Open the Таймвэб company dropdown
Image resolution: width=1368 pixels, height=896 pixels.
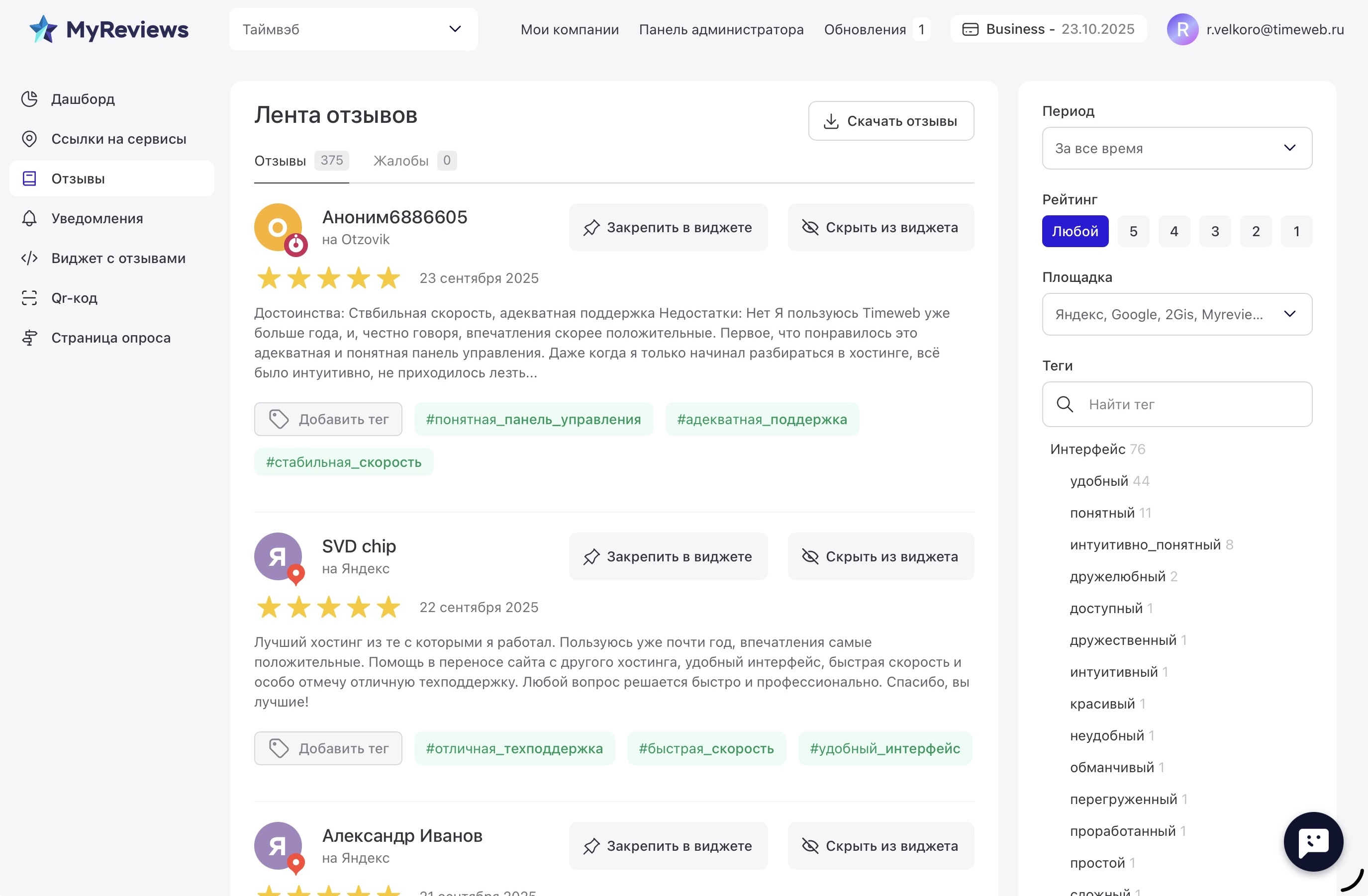click(x=353, y=29)
